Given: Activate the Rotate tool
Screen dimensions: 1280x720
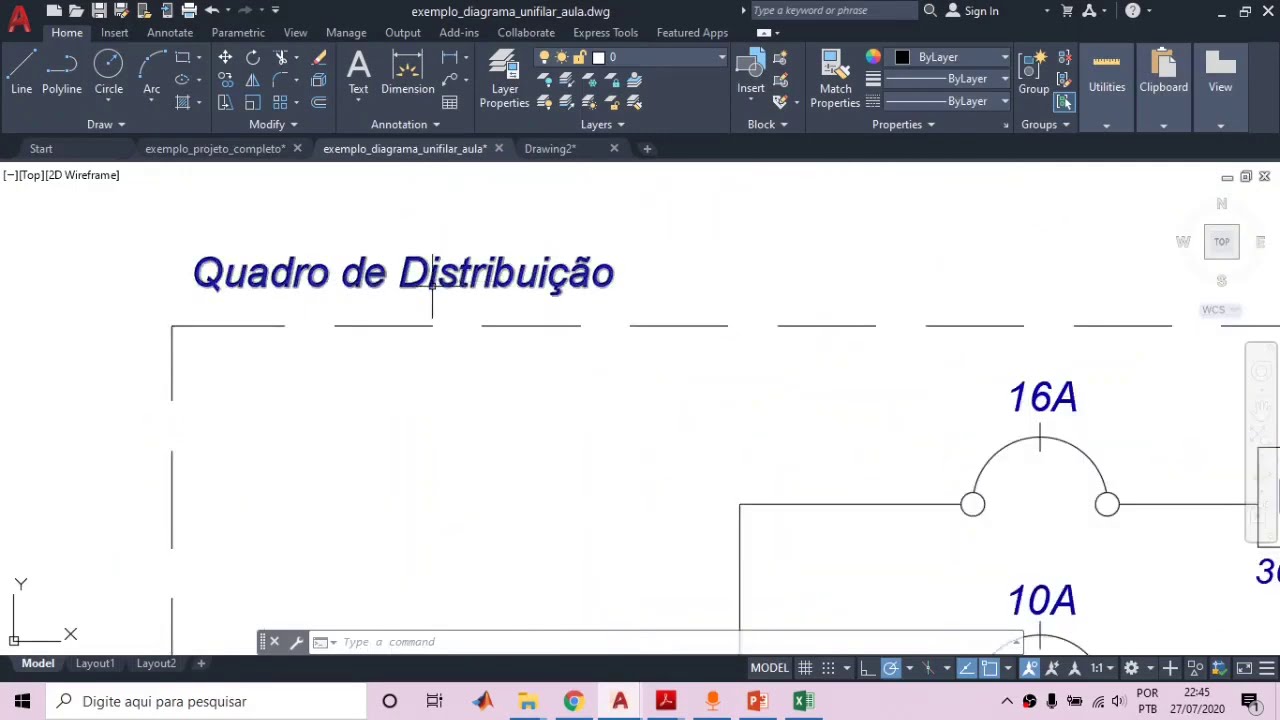Looking at the screenshot, I should click(253, 58).
